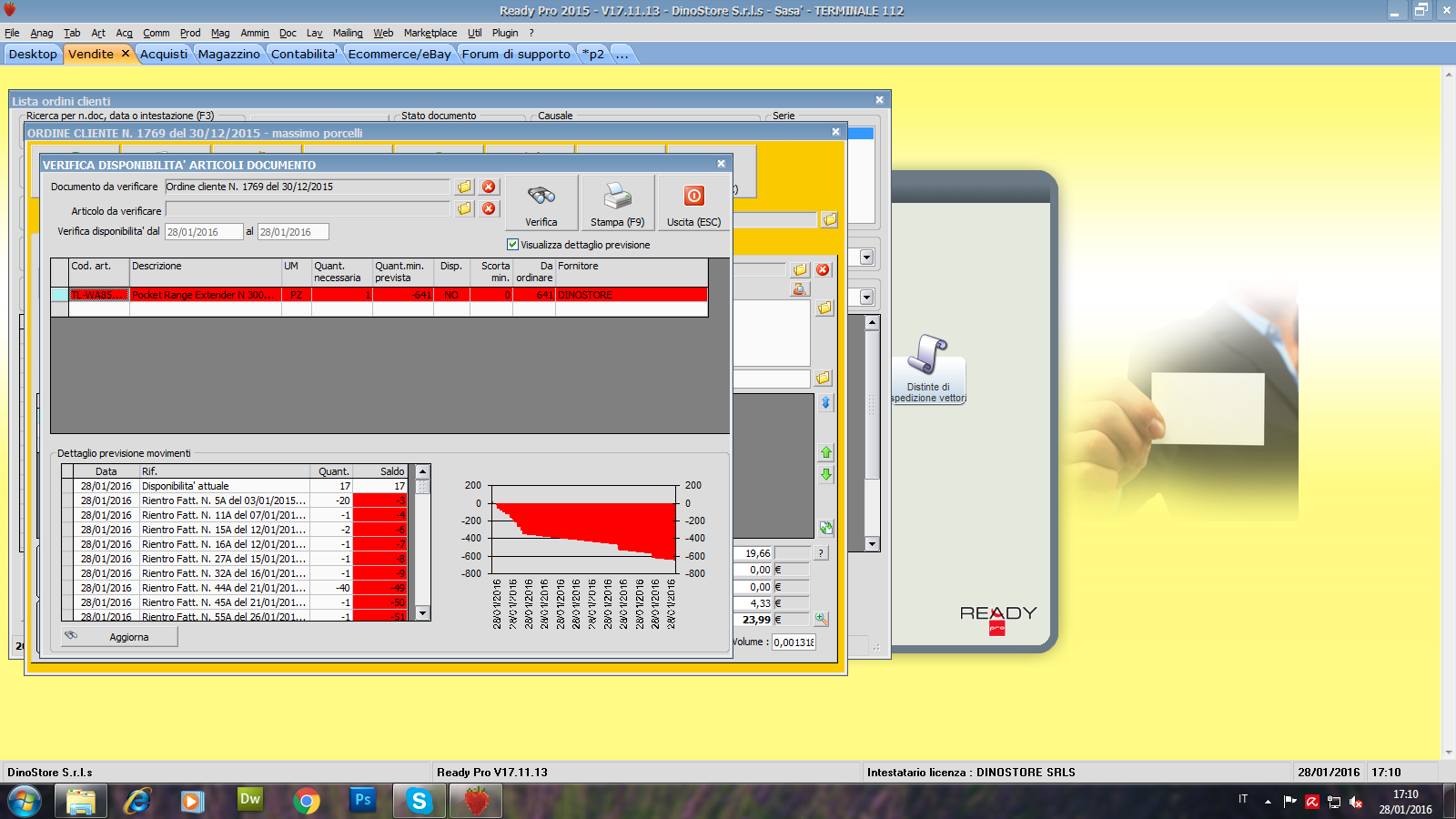
Task: Open the Anag menu
Action: [x=42, y=33]
